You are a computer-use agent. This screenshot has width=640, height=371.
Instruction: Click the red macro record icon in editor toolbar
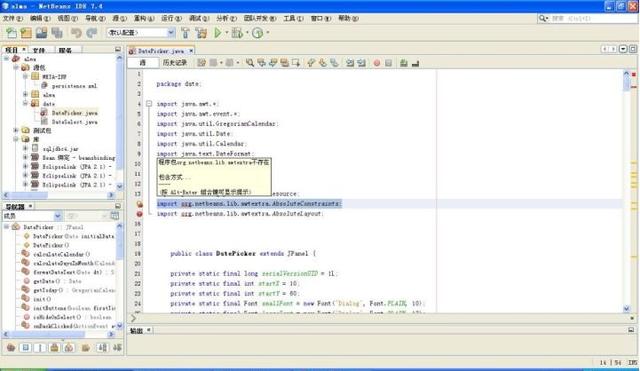click(x=377, y=63)
